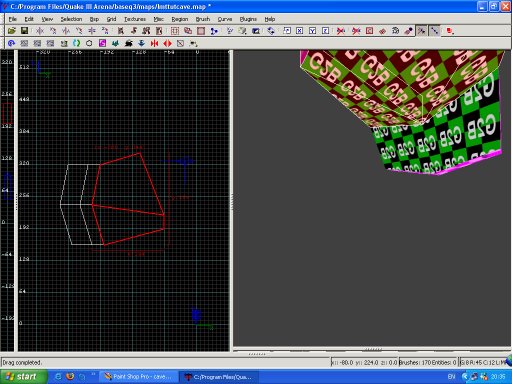Click the Select Complete Tall icon

coord(121,31)
